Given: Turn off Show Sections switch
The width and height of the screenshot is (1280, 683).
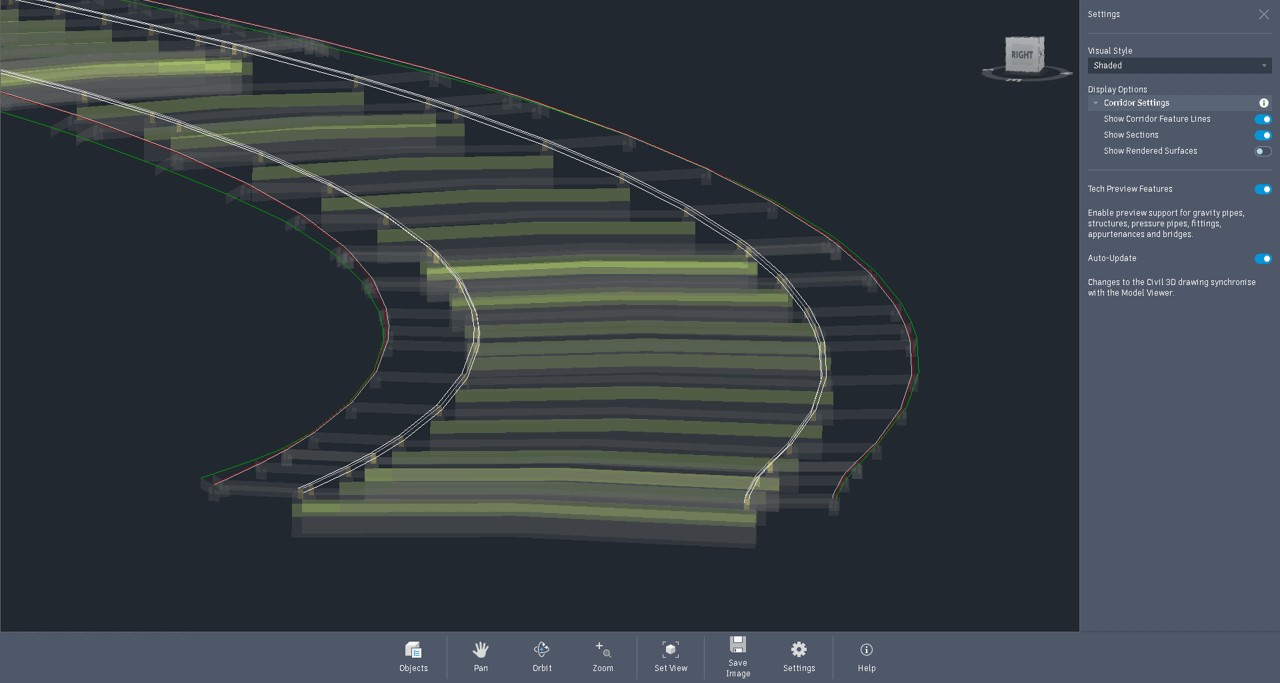Looking at the screenshot, I should coord(1263,135).
